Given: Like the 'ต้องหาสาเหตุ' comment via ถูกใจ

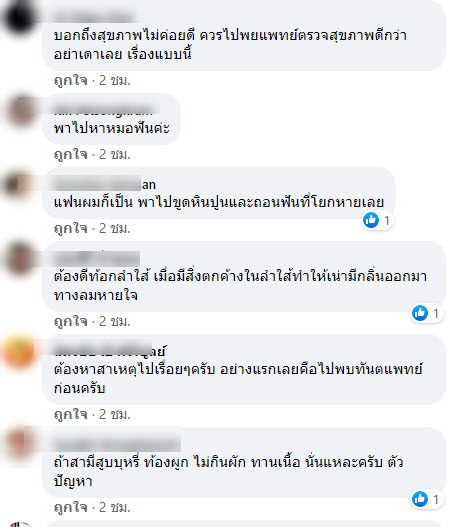Looking at the screenshot, I should [71, 414].
